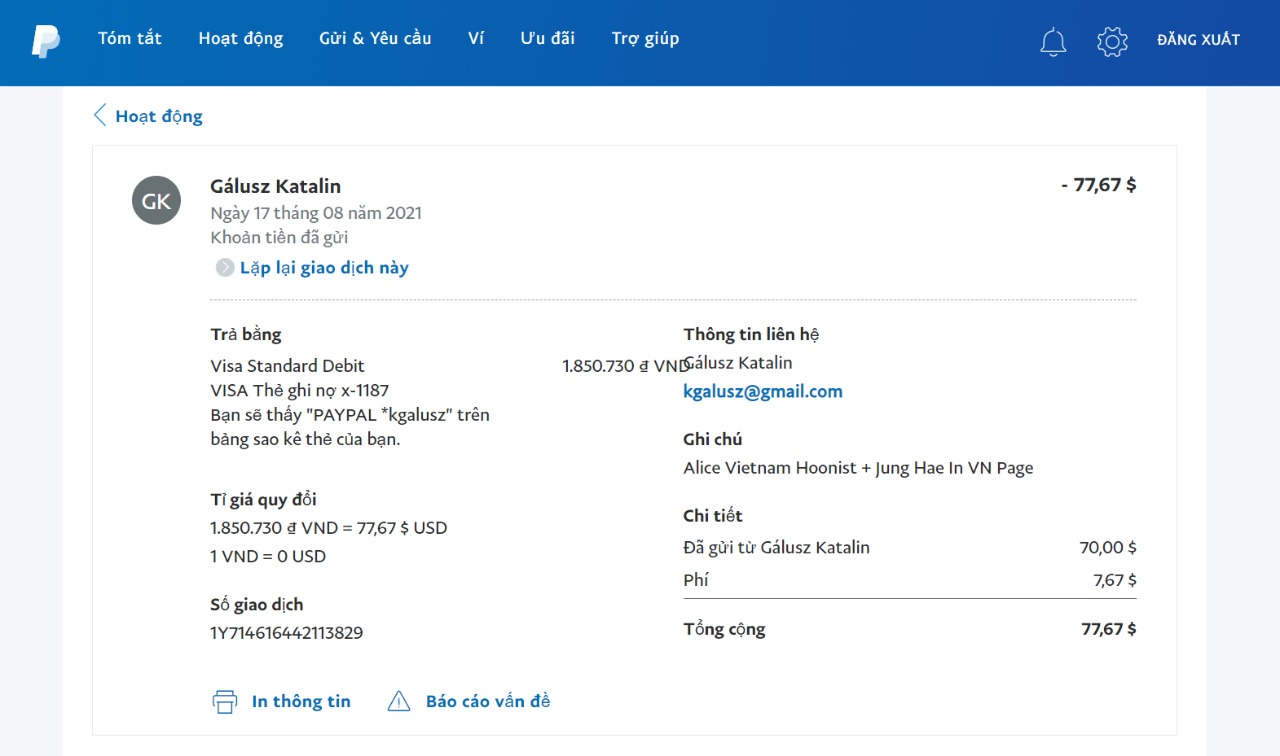Image resolution: width=1280 pixels, height=756 pixels.
Task: Click the warning triangle icon
Action: pyautogui.click(x=399, y=702)
